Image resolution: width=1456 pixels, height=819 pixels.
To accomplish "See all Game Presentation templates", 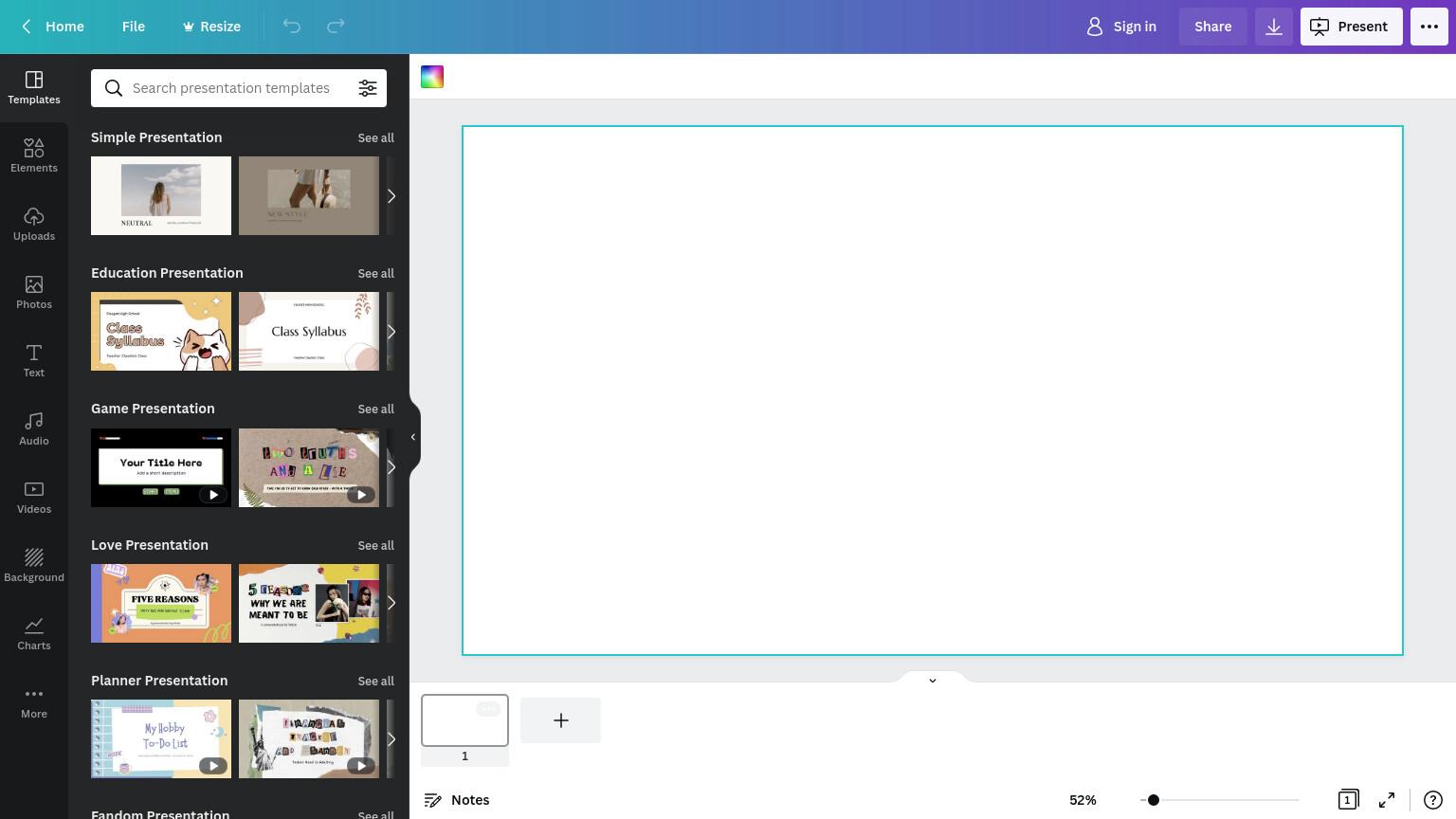I will 375,409.
